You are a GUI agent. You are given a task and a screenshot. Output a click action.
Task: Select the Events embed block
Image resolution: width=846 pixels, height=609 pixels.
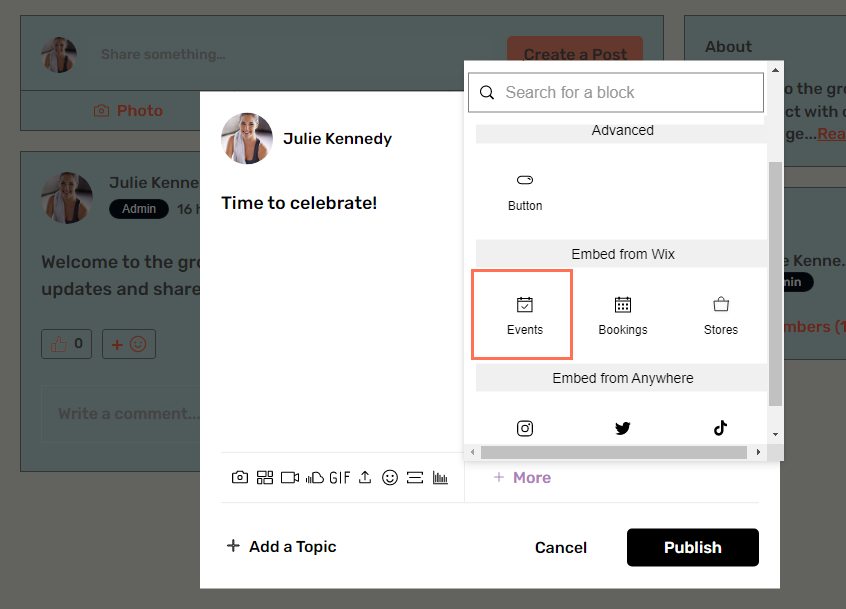[x=524, y=315]
